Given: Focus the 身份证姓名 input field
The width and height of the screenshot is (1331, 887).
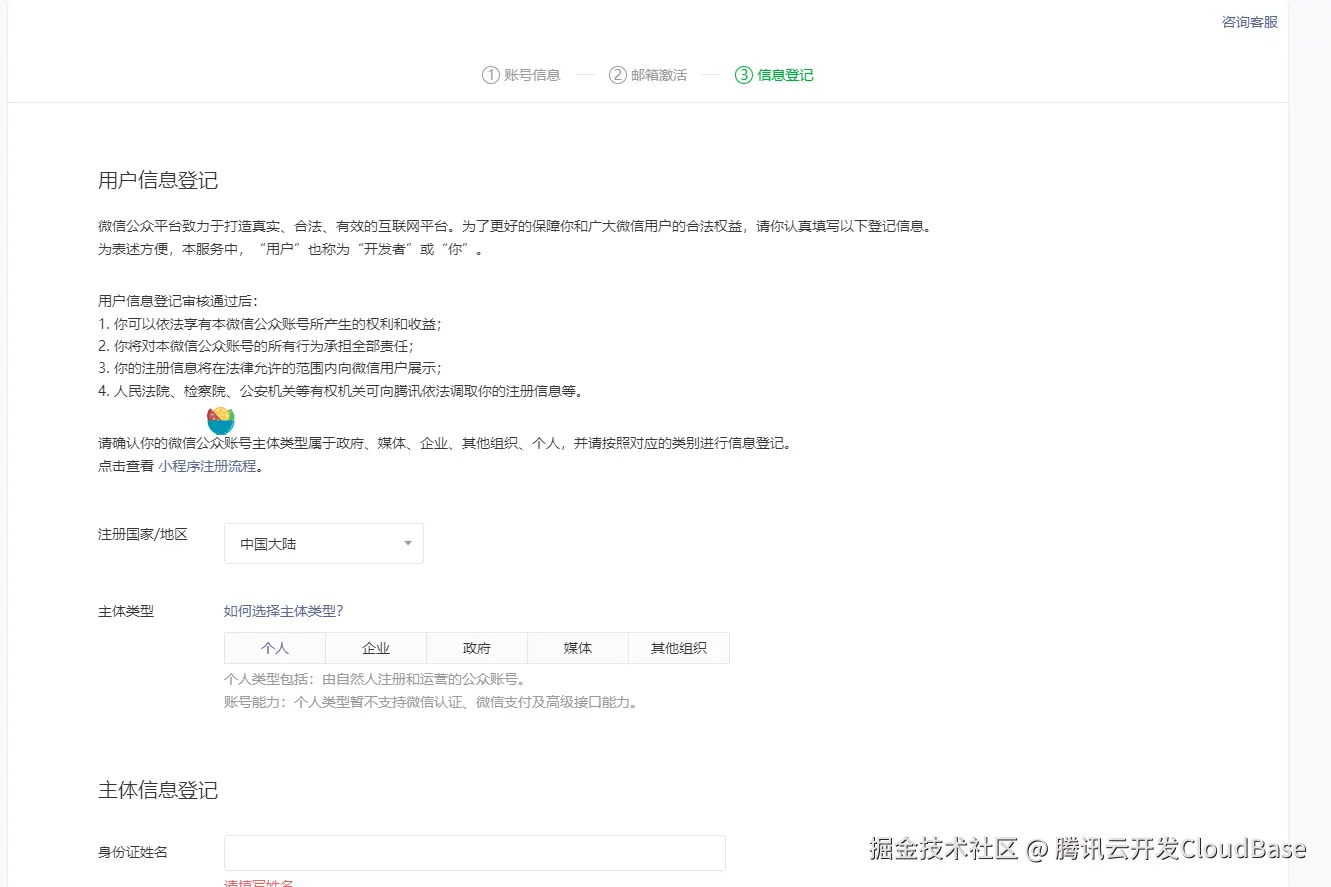Looking at the screenshot, I should click(x=475, y=853).
